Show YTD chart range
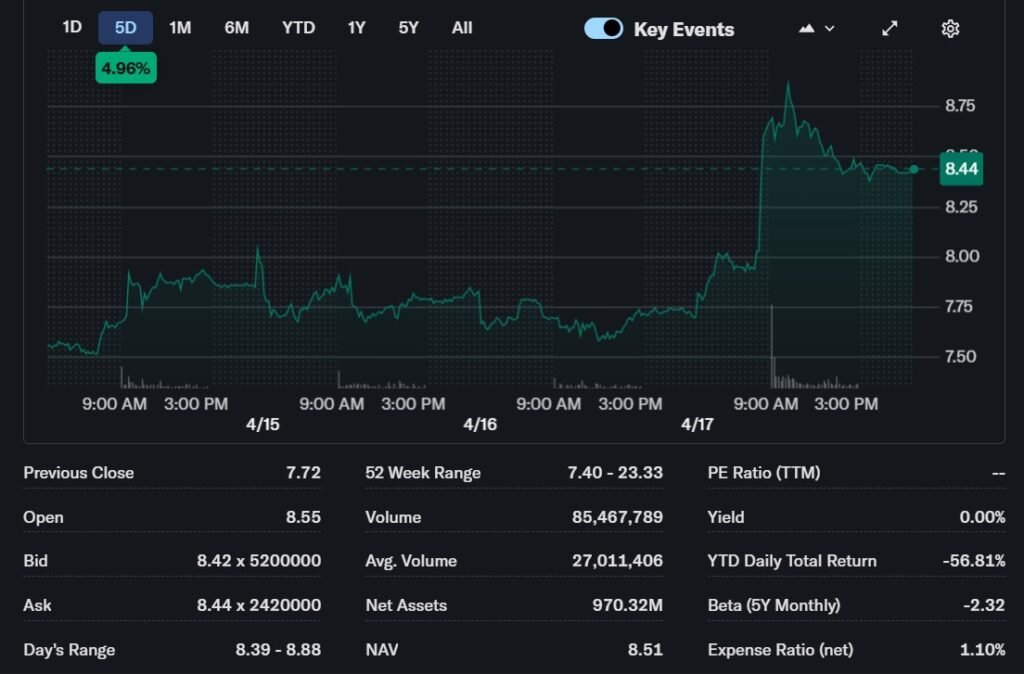Viewport: 1024px width, 674px height. (298, 28)
